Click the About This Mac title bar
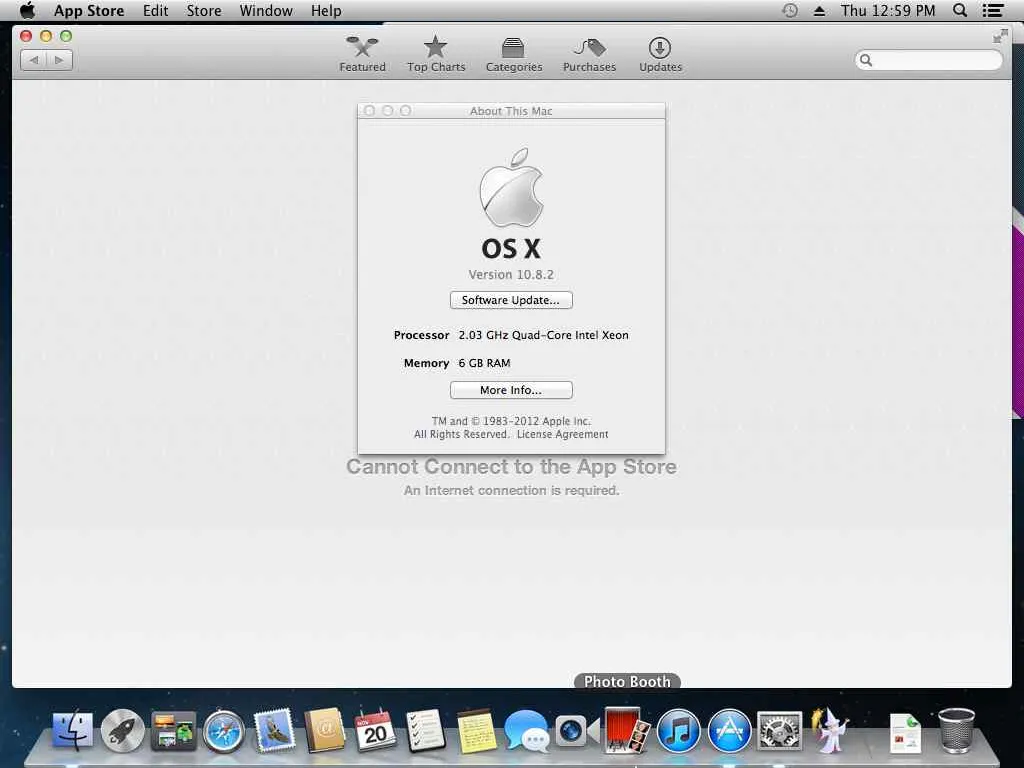 click(x=511, y=111)
